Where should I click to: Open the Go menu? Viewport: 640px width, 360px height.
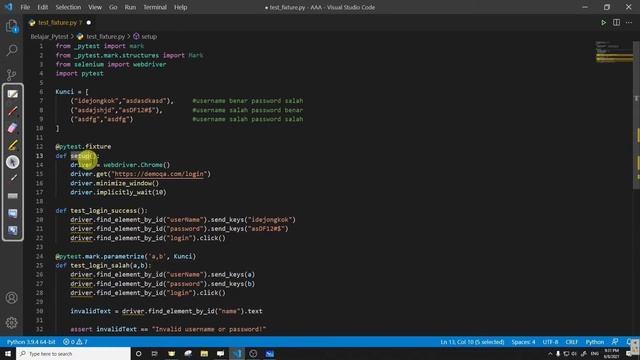113,7
